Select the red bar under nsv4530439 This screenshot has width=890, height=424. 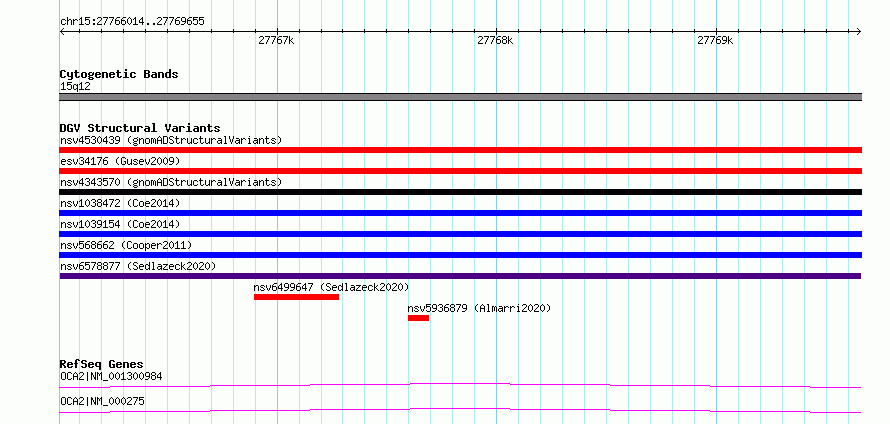(460, 150)
